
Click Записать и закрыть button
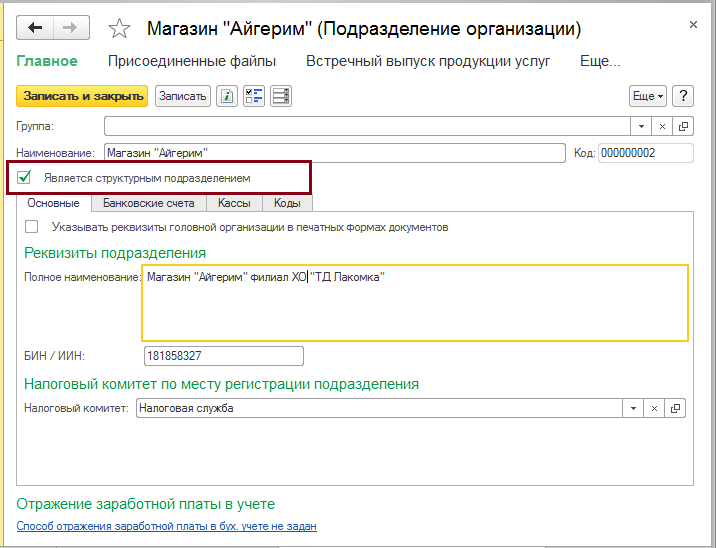[x=82, y=96]
